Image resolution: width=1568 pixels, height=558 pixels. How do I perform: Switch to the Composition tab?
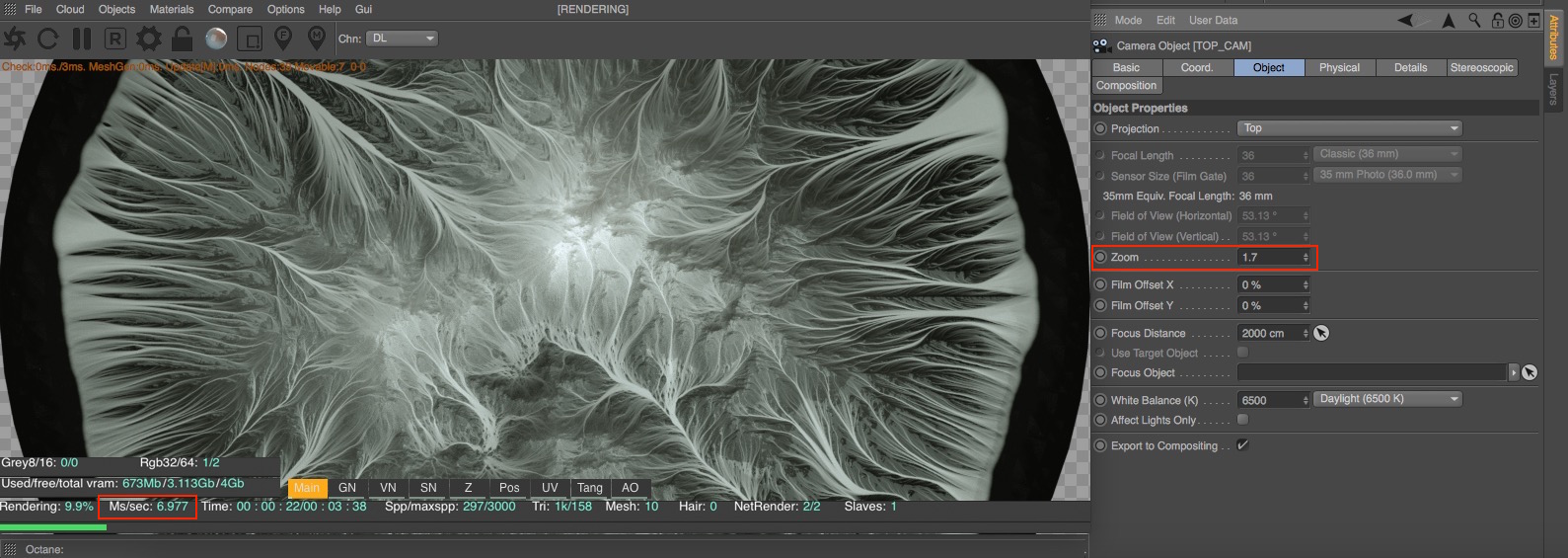point(1126,86)
